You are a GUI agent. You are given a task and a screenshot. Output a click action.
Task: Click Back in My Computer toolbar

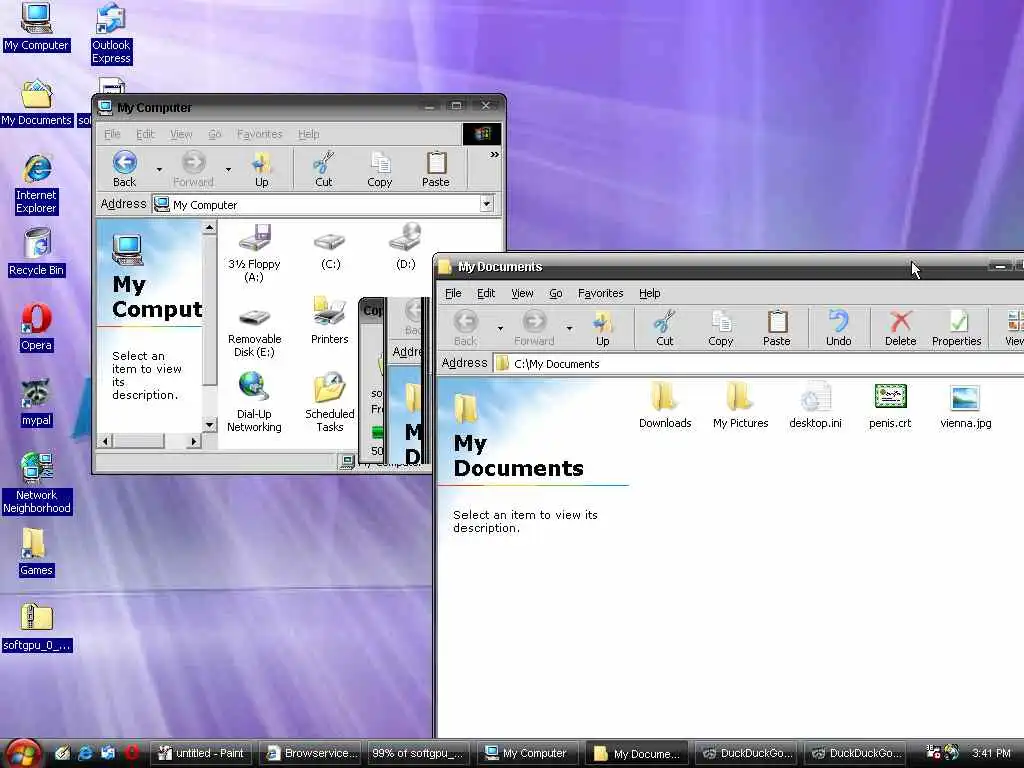tap(124, 169)
